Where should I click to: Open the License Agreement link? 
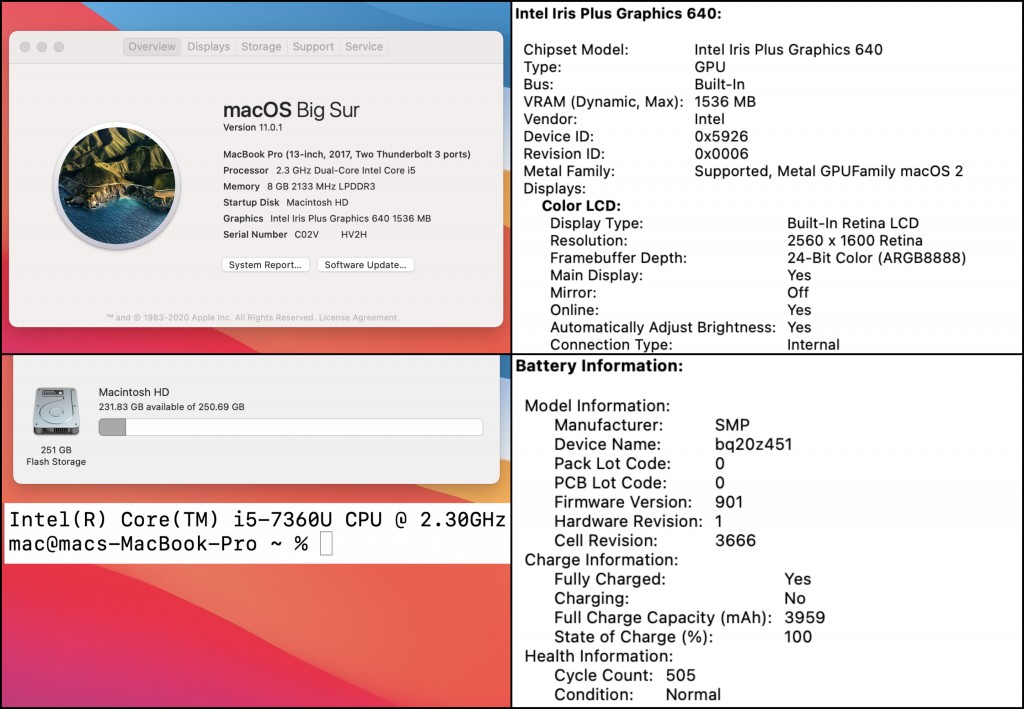(357, 317)
